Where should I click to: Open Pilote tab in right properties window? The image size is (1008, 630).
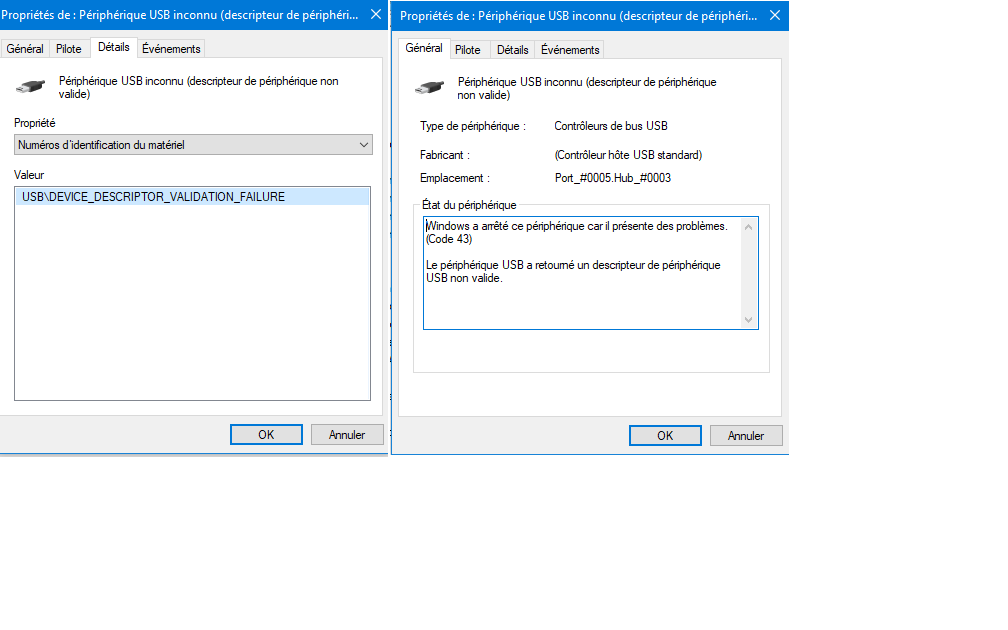pos(467,50)
